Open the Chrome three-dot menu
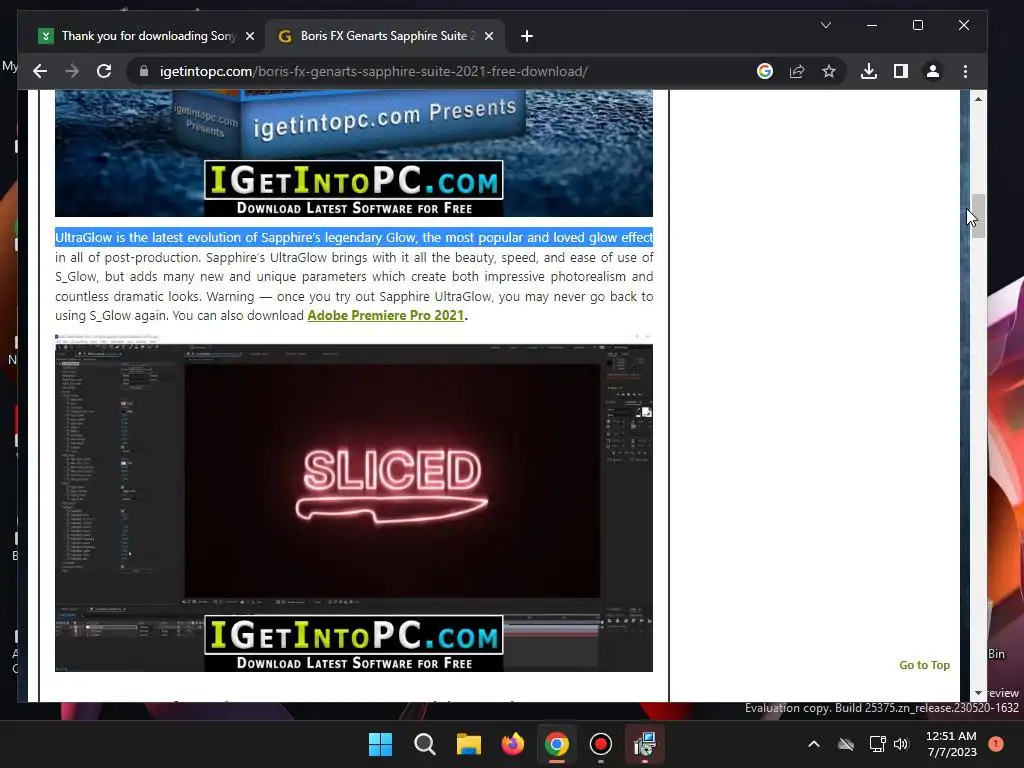1024x768 pixels. tap(965, 71)
